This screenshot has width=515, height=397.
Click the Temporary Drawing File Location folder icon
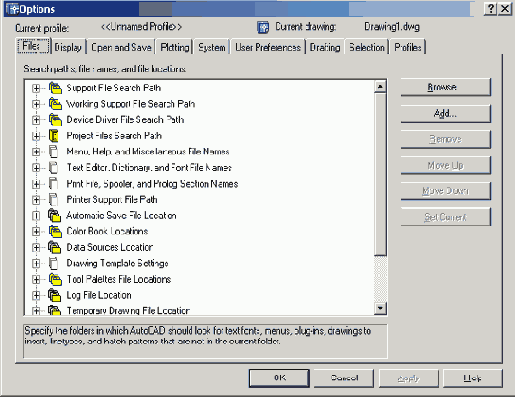pos(55,310)
